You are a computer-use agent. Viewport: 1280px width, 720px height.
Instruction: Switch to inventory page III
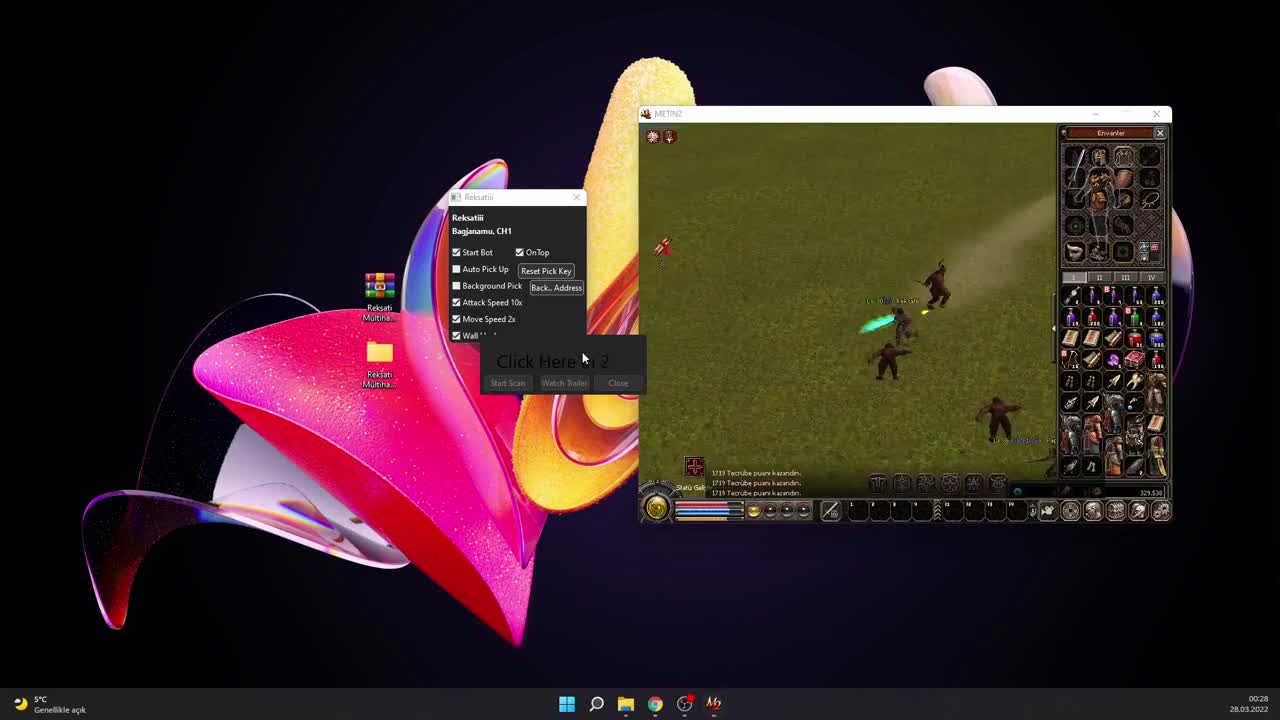click(x=1125, y=277)
